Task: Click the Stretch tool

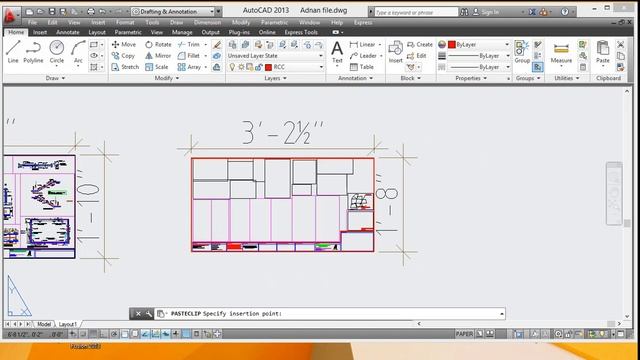Action: click(125, 67)
